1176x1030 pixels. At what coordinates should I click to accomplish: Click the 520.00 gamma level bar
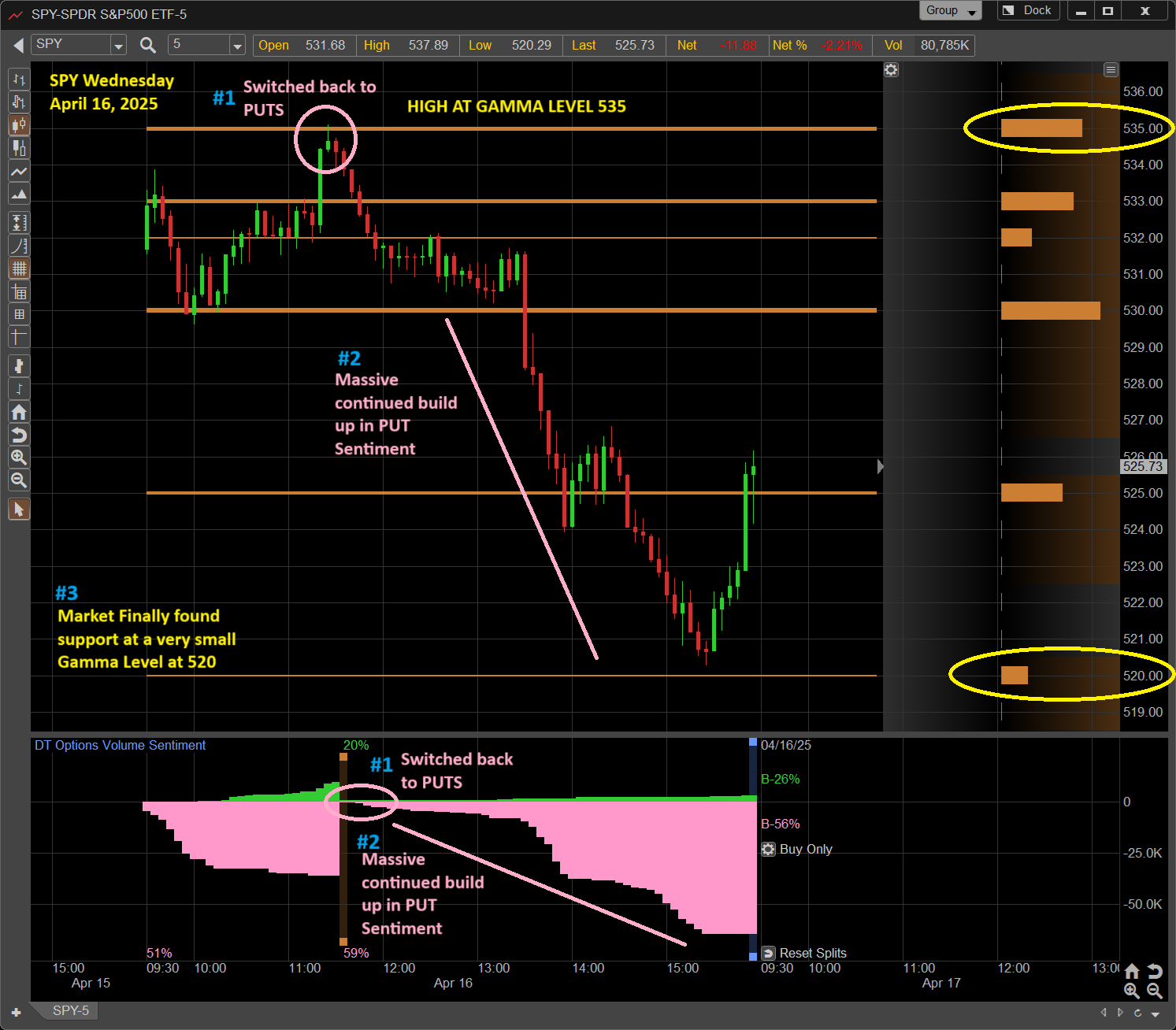tap(1015, 675)
